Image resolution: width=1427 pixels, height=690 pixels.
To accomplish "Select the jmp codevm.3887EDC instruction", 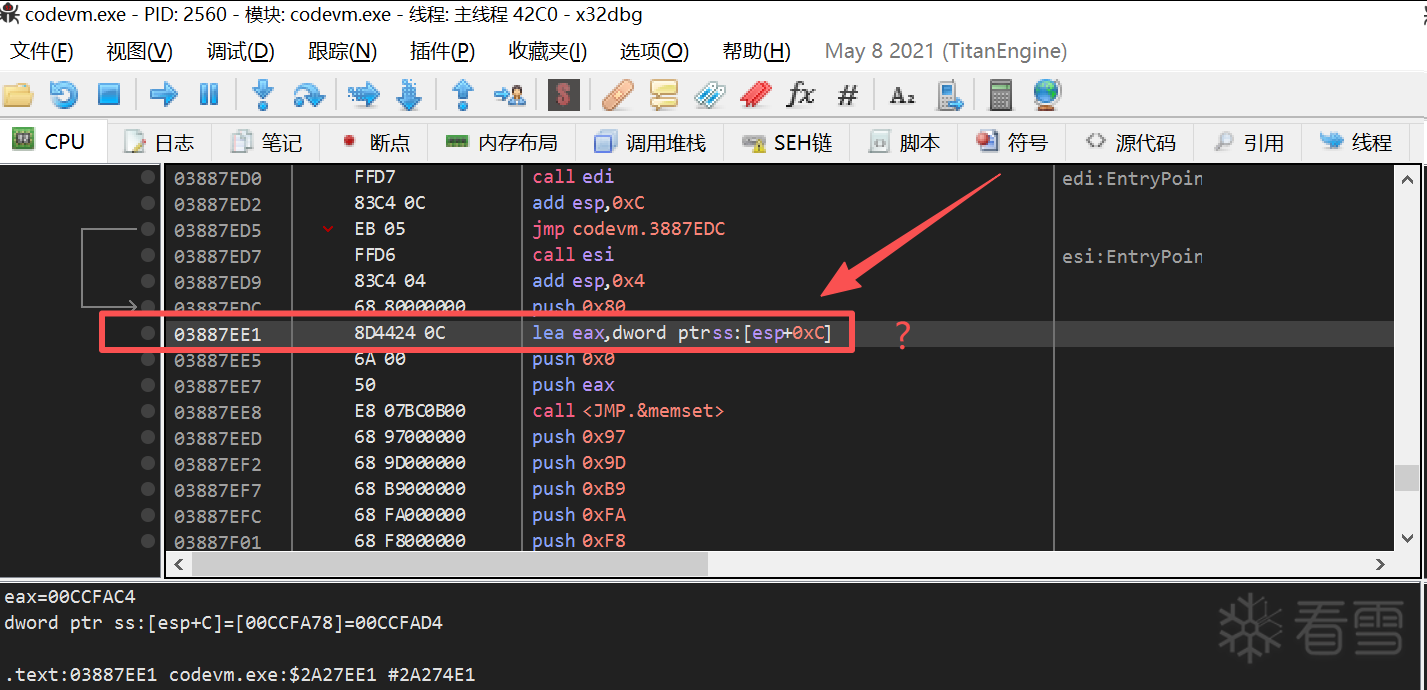I will (x=628, y=229).
